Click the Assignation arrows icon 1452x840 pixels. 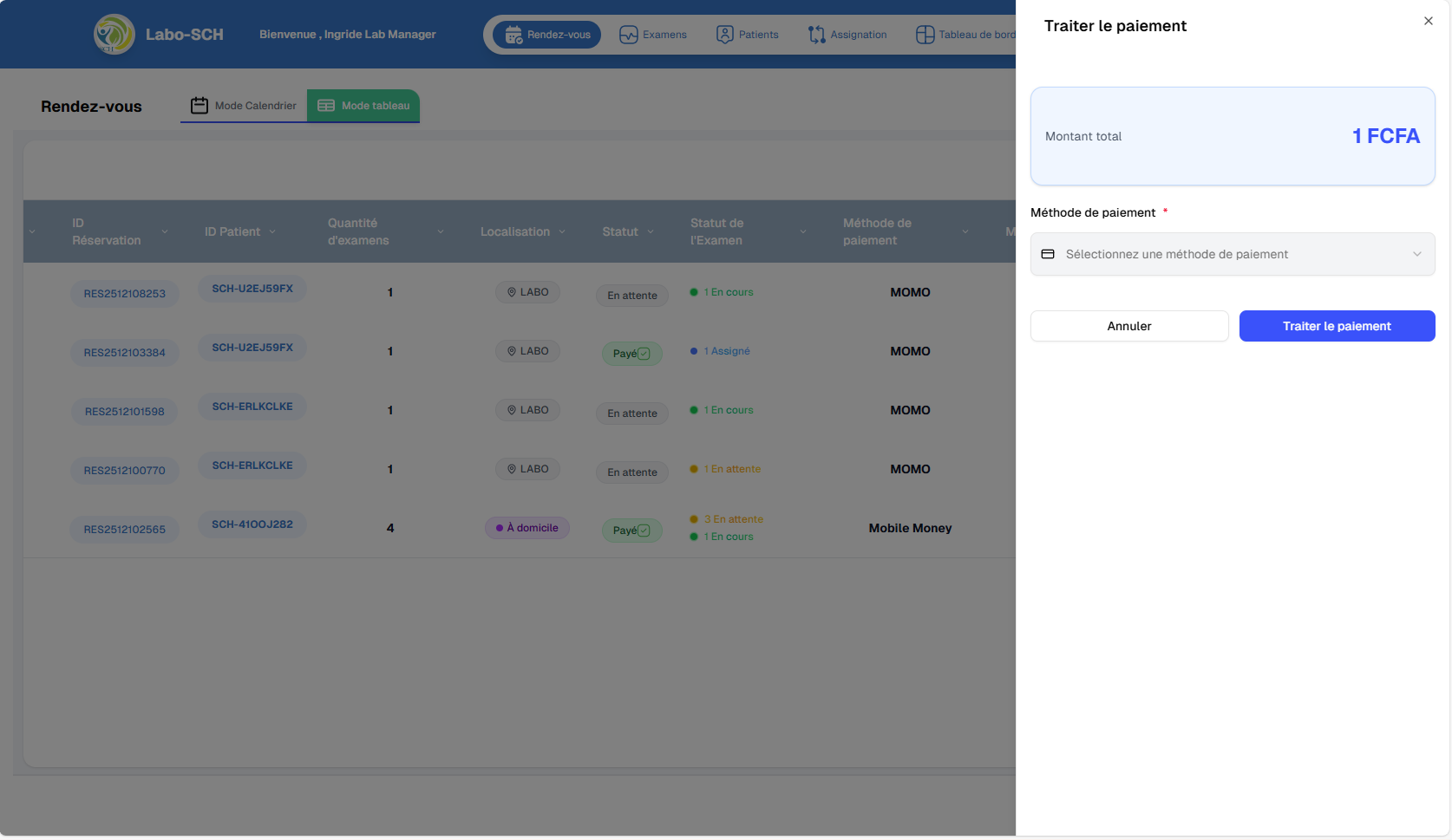[x=816, y=35]
